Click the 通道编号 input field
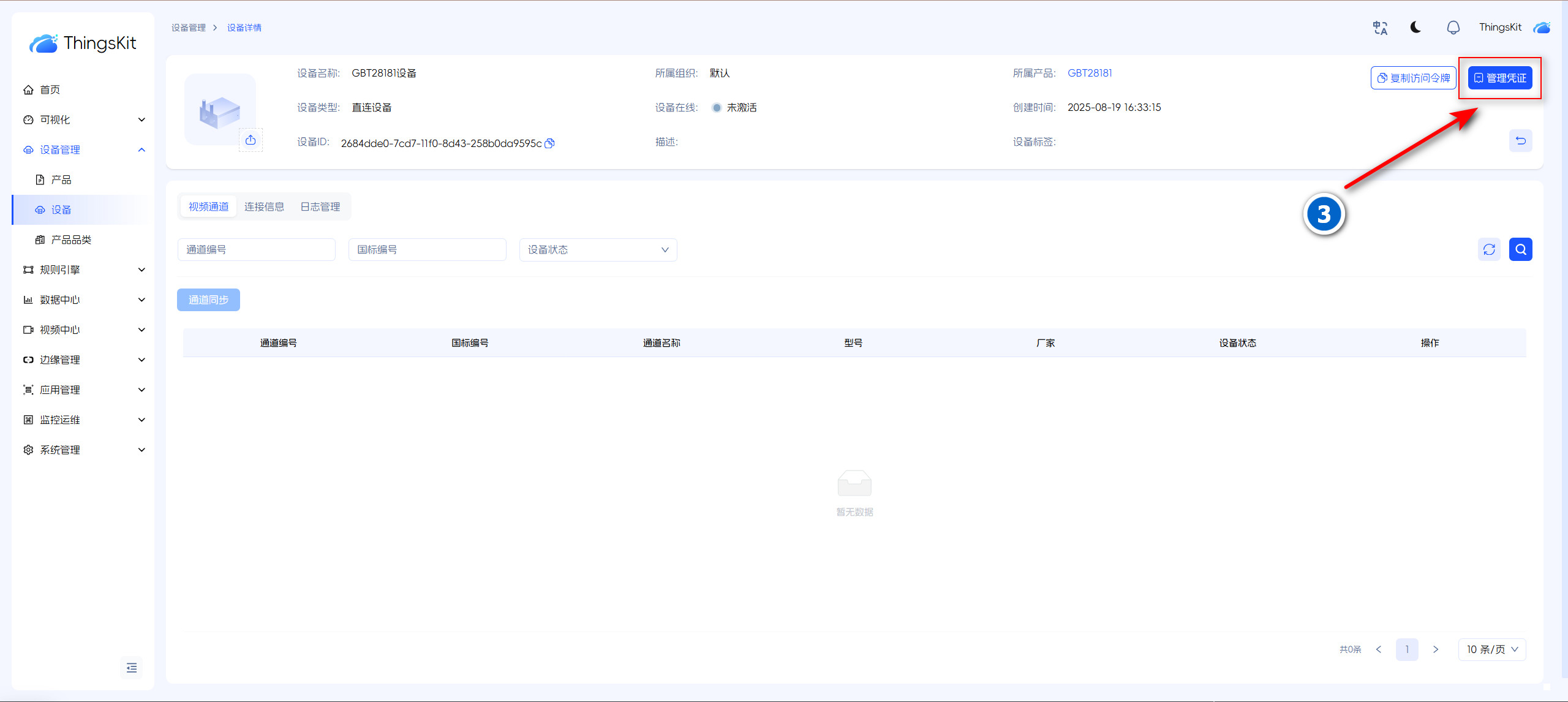1568x702 pixels. (256, 250)
